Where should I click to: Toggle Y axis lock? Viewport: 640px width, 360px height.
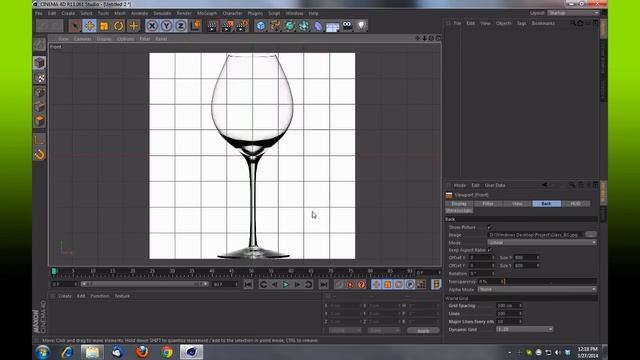click(x=167, y=26)
